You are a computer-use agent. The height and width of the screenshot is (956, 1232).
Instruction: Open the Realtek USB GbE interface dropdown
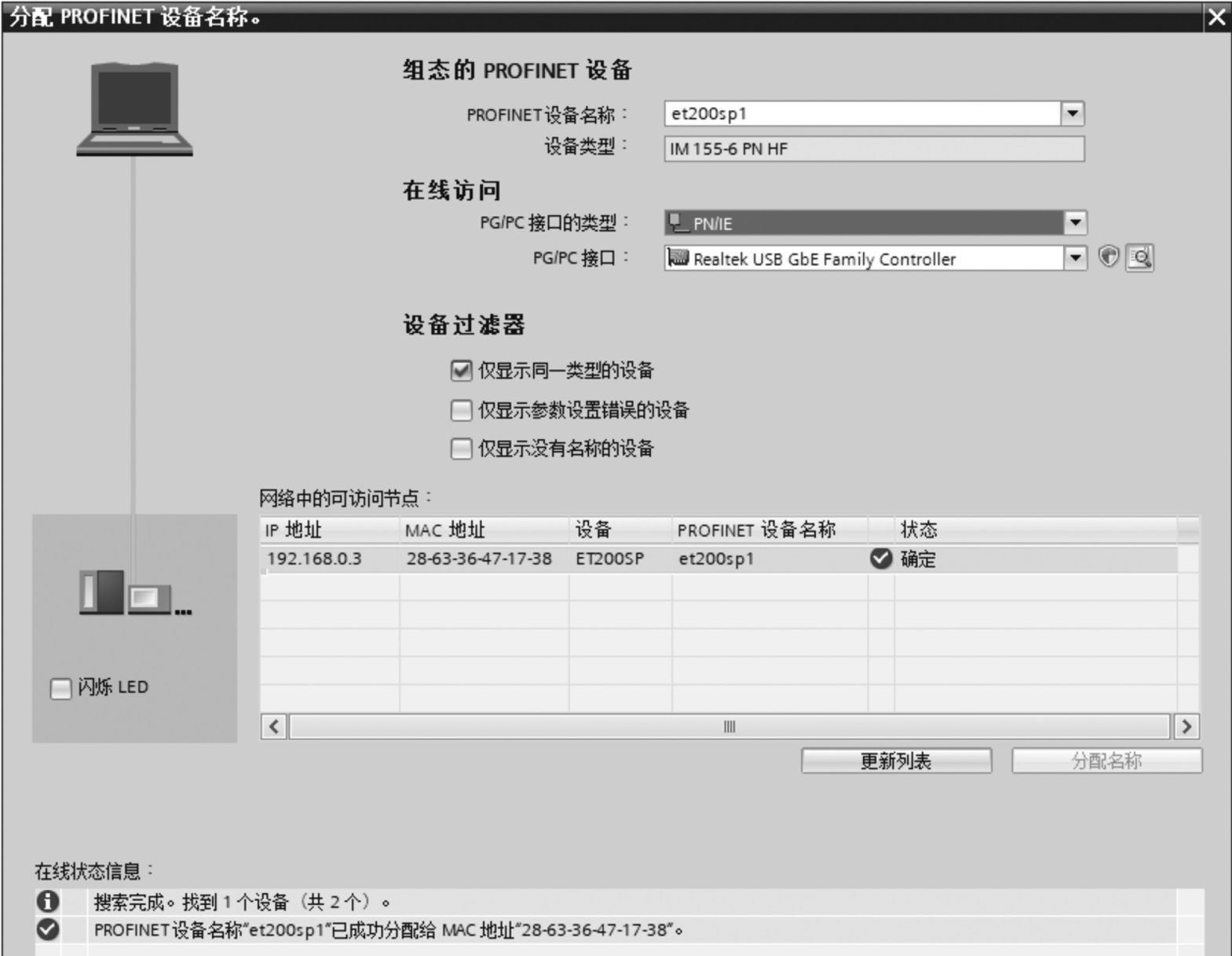[x=1075, y=258]
